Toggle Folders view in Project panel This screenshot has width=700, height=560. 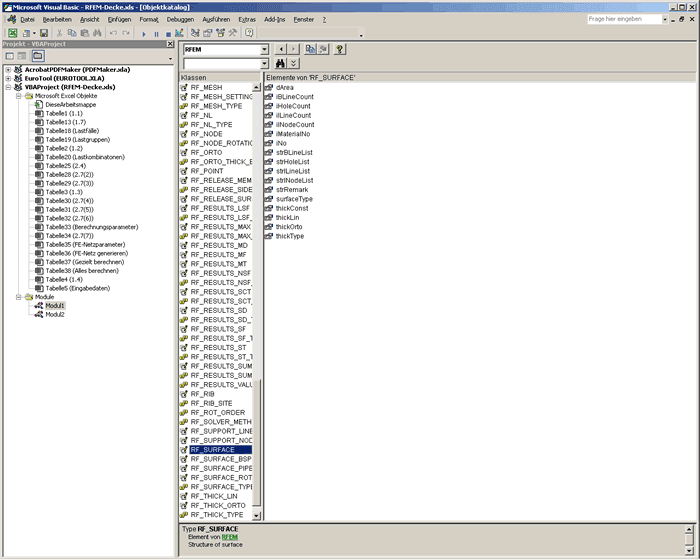38,56
